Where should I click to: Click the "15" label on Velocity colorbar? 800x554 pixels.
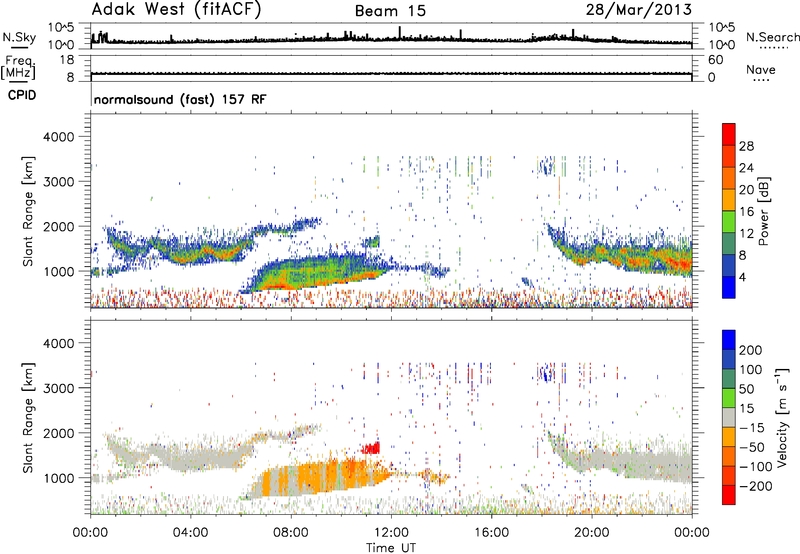coord(746,409)
